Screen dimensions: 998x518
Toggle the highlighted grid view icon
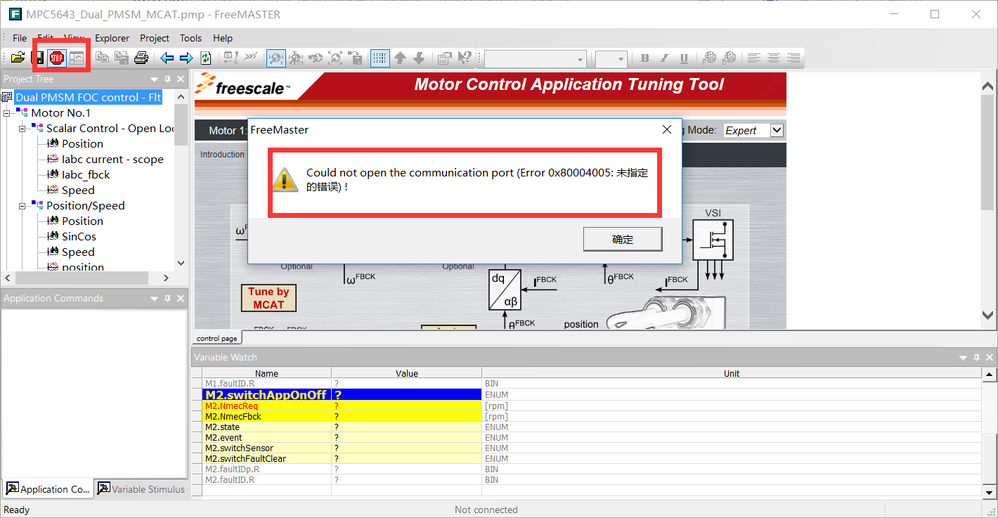tap(379, 58)
